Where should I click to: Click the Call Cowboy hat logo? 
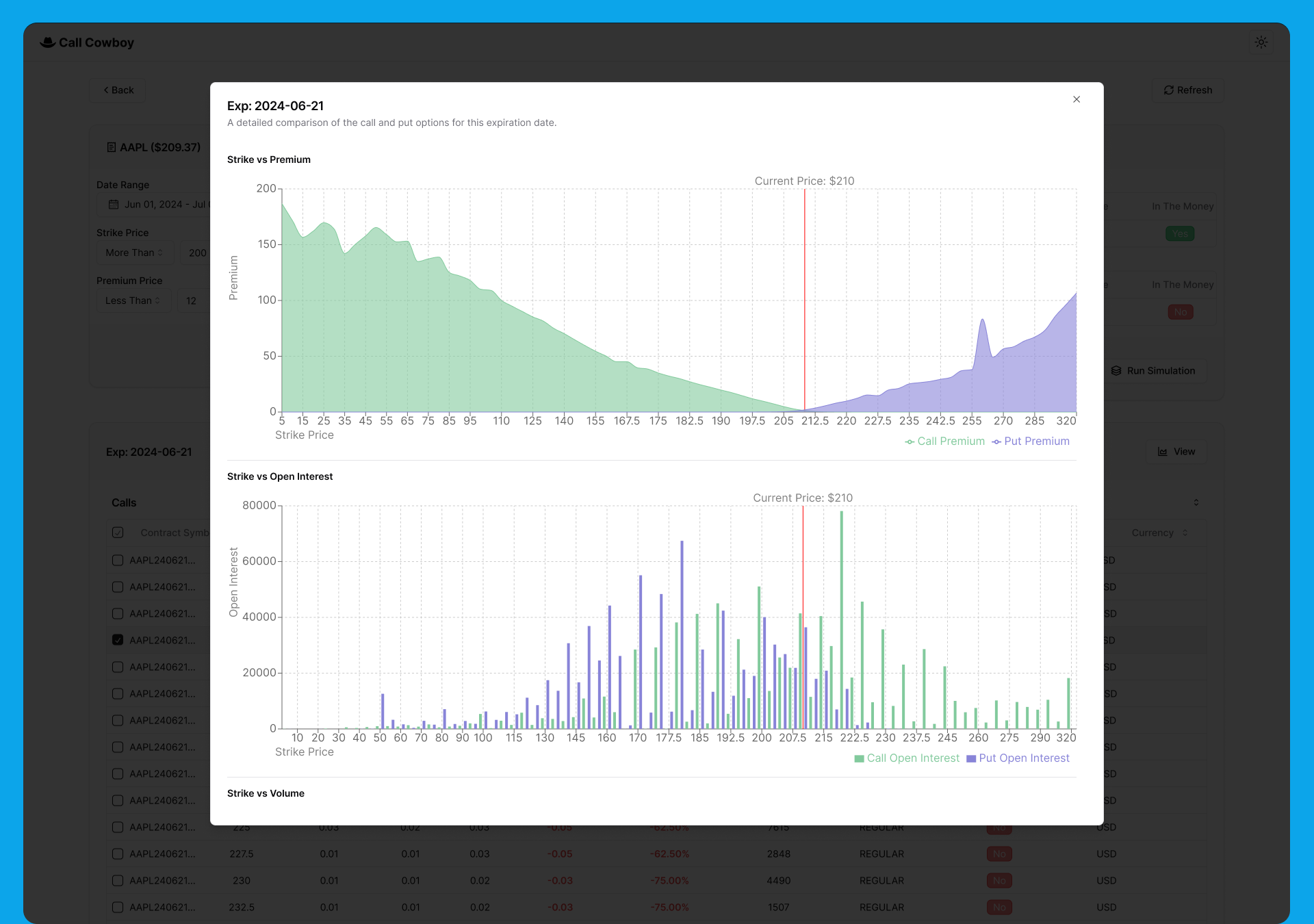click(x=48, y=42)
